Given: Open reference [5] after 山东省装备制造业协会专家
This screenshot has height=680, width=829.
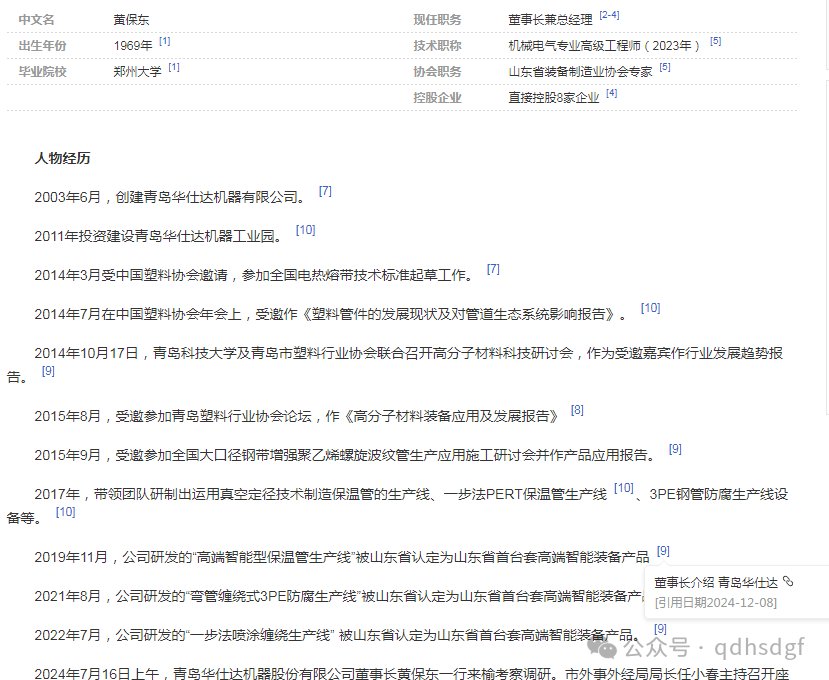Looking at the screenshot, I should (x=665, y=67).
